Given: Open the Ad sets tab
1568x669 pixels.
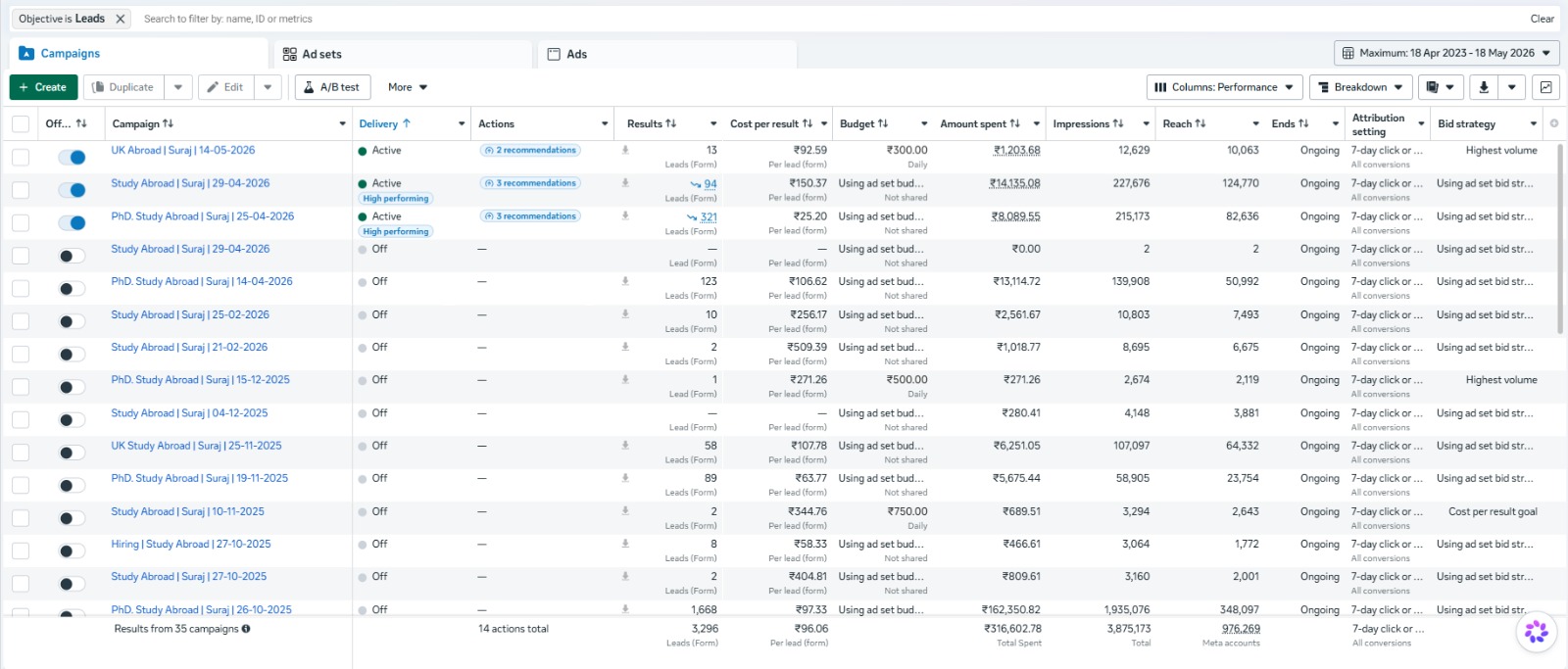Looking at the screenshot, I should click(403, 54).
